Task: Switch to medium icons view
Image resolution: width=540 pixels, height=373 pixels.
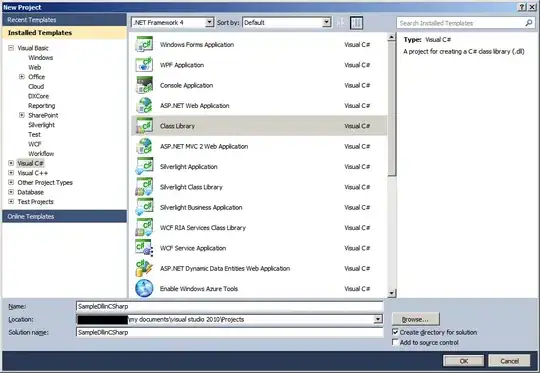Action: (356, 23)
